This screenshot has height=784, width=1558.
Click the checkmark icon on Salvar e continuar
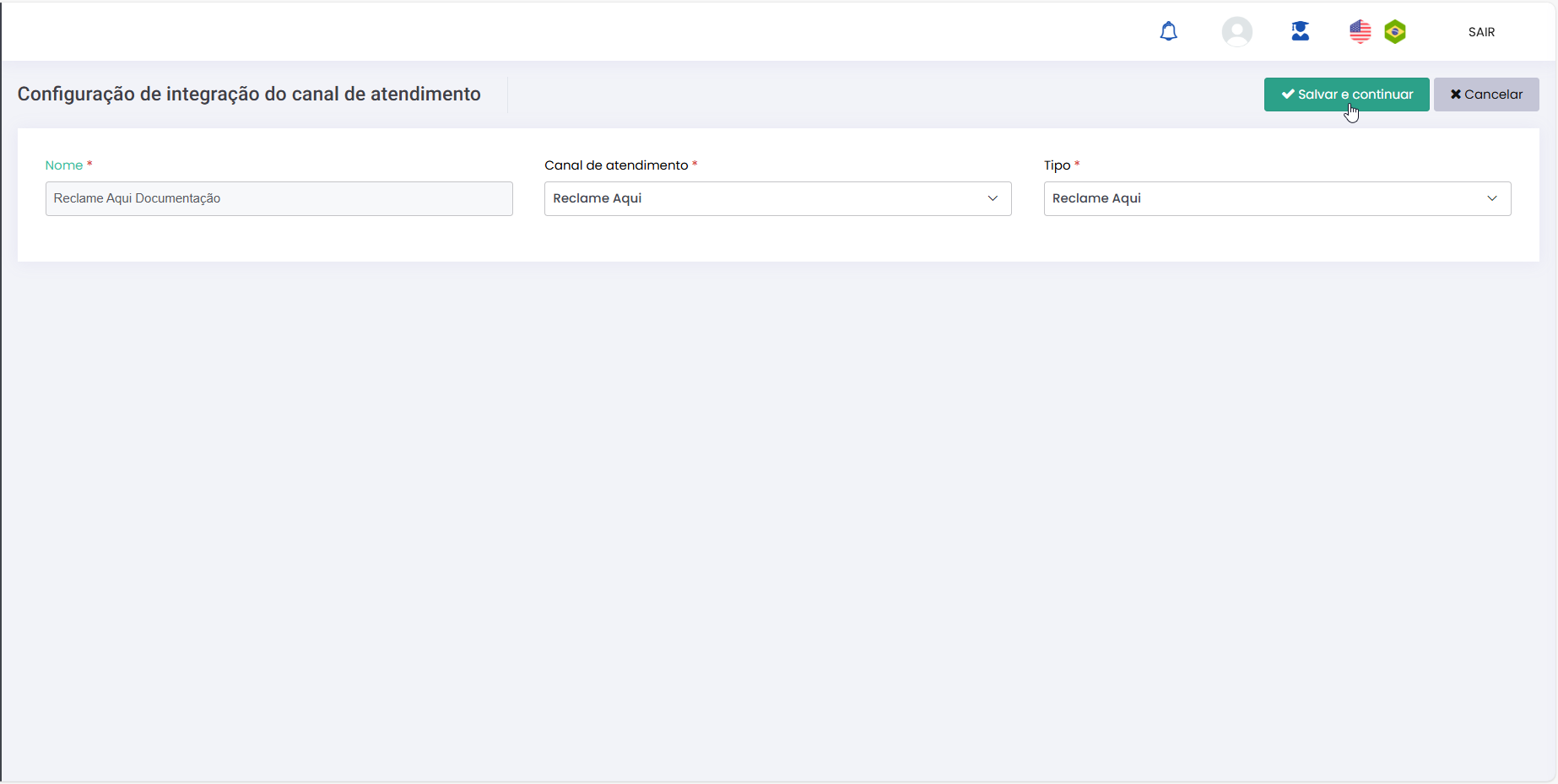tap(1288, 95)
